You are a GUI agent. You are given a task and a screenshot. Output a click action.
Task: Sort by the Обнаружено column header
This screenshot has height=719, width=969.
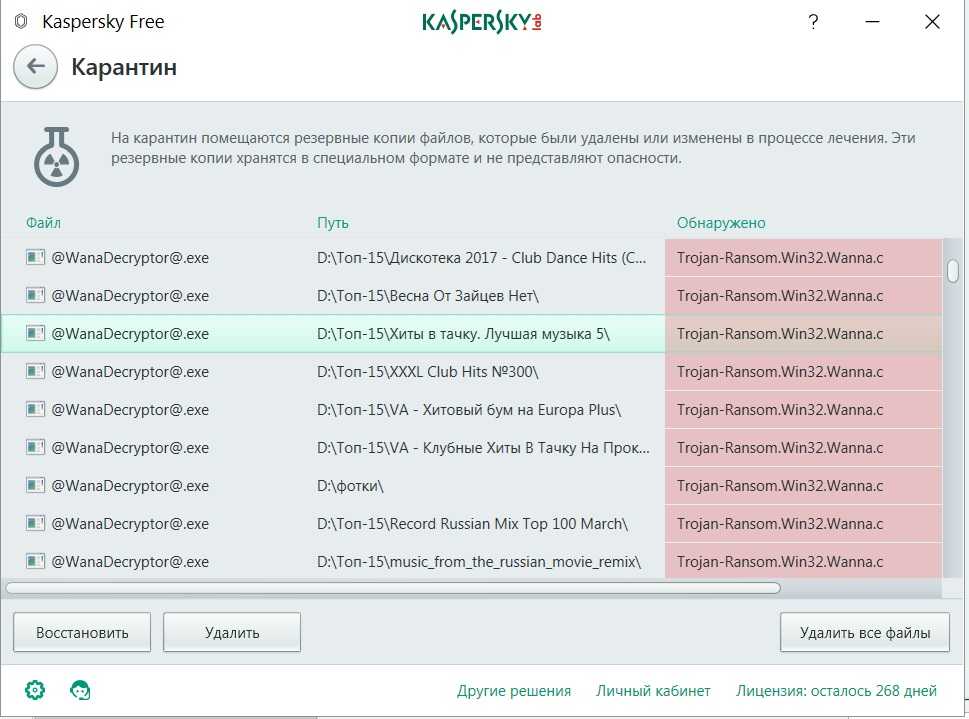point(721,223)
